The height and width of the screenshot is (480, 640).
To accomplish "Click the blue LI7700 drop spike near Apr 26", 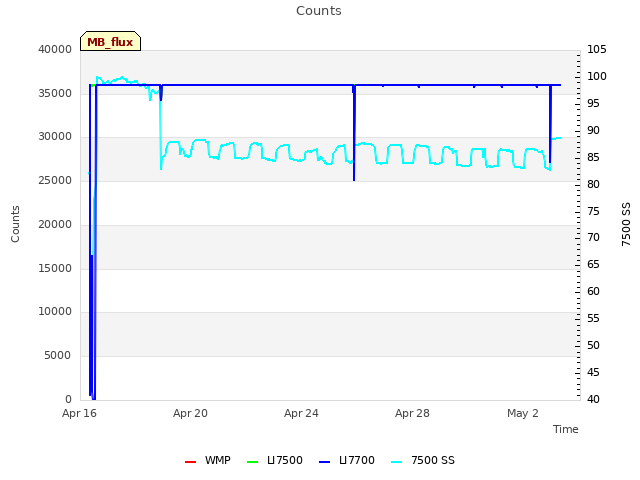I will tap(354, 133).
